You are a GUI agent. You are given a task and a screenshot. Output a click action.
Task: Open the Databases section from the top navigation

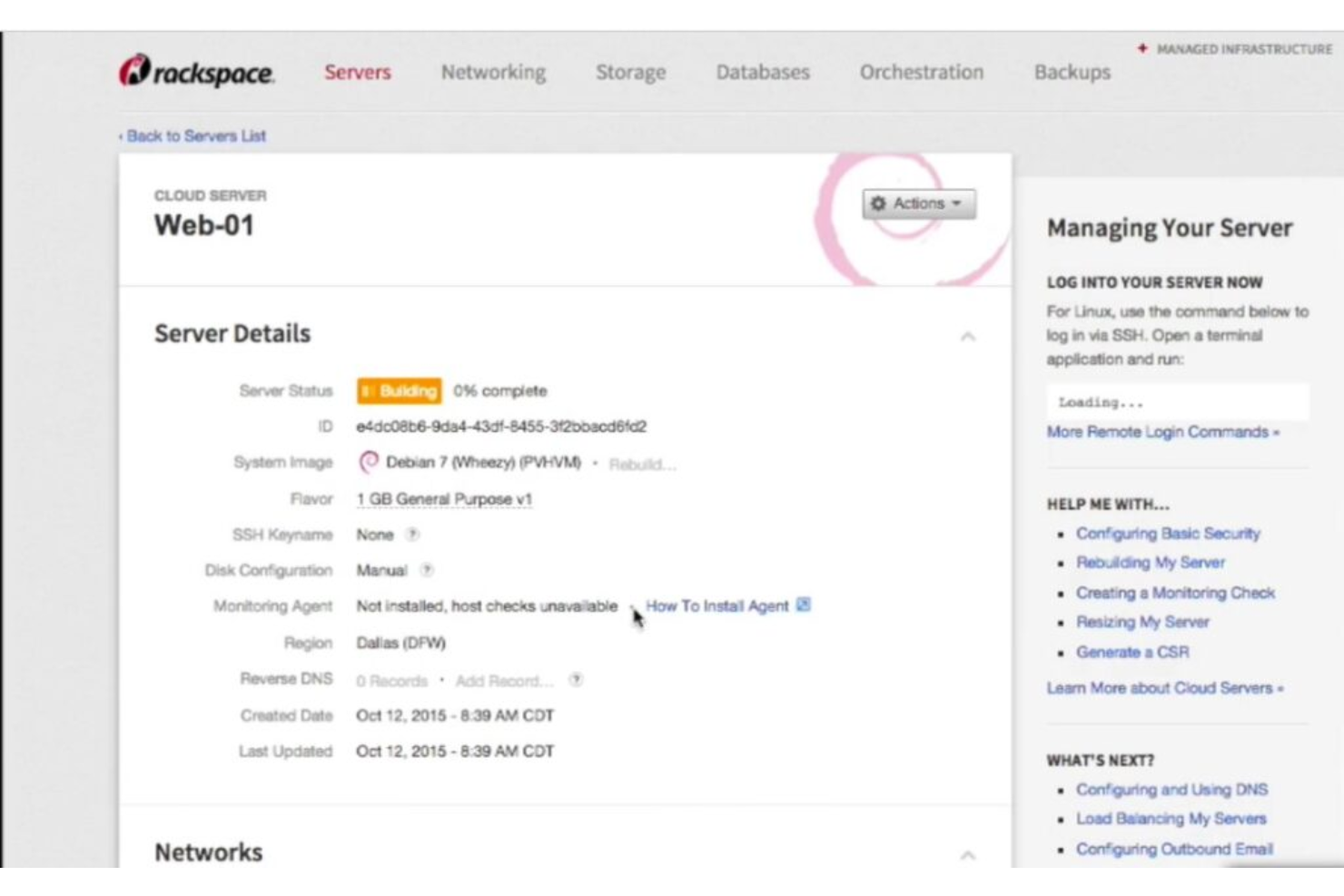[x=763, y=73]
